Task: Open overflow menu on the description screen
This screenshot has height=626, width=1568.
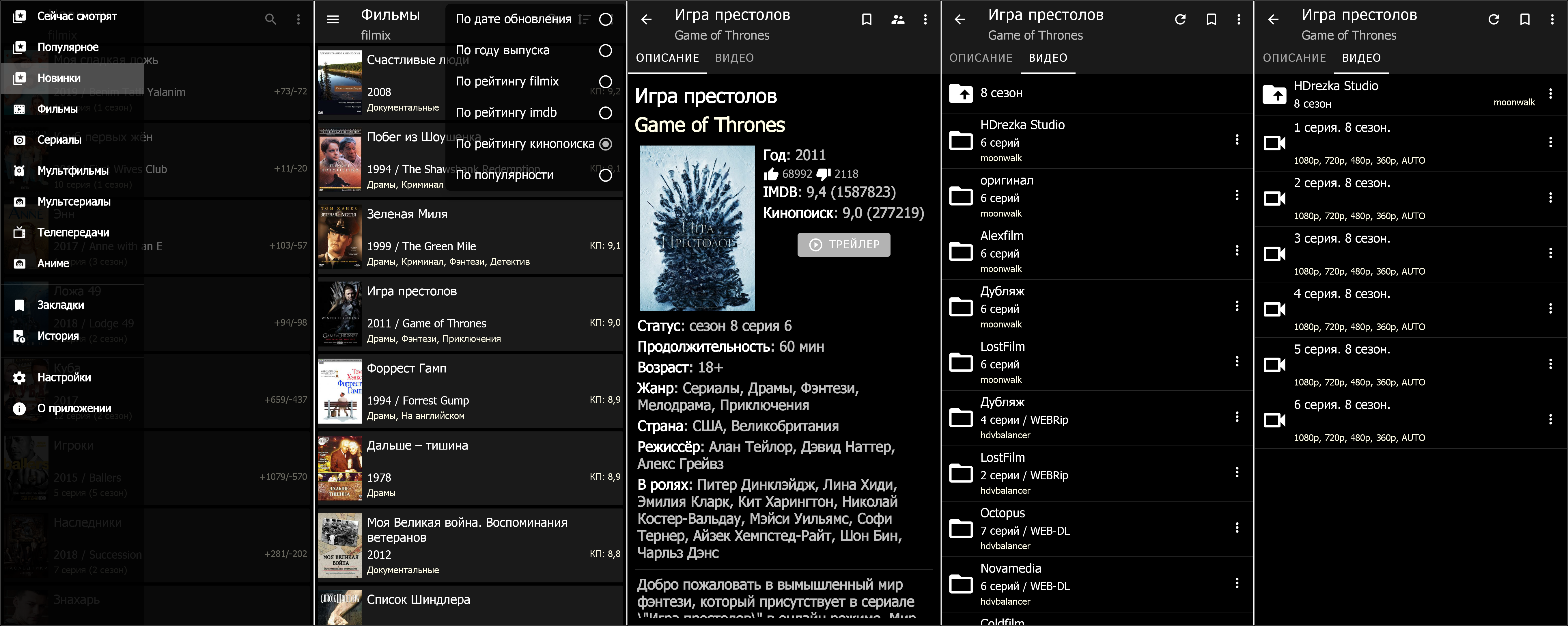Action: click(x=925, y=19)
